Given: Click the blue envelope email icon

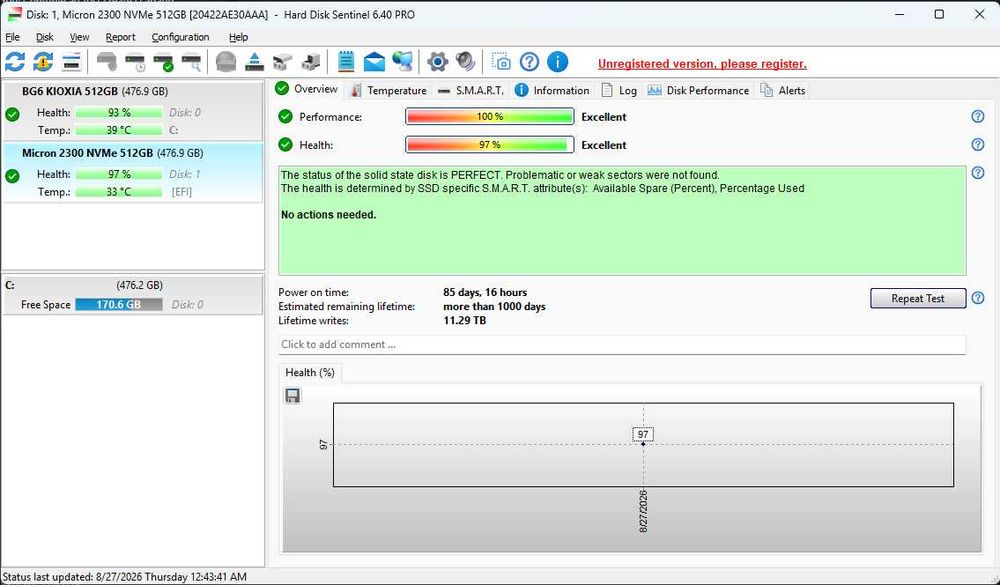Looking at the screenshot, I should [x=374, y=62].
